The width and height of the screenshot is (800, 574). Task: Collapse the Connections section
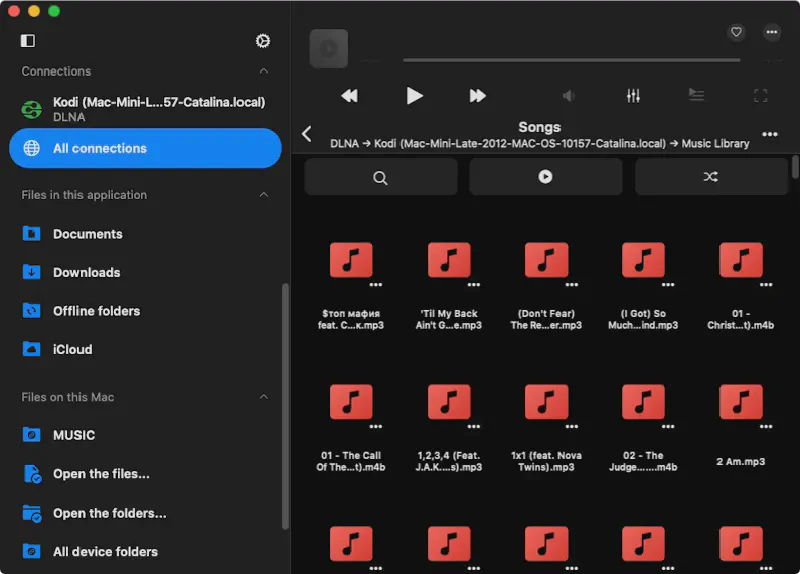coord(264,72)
